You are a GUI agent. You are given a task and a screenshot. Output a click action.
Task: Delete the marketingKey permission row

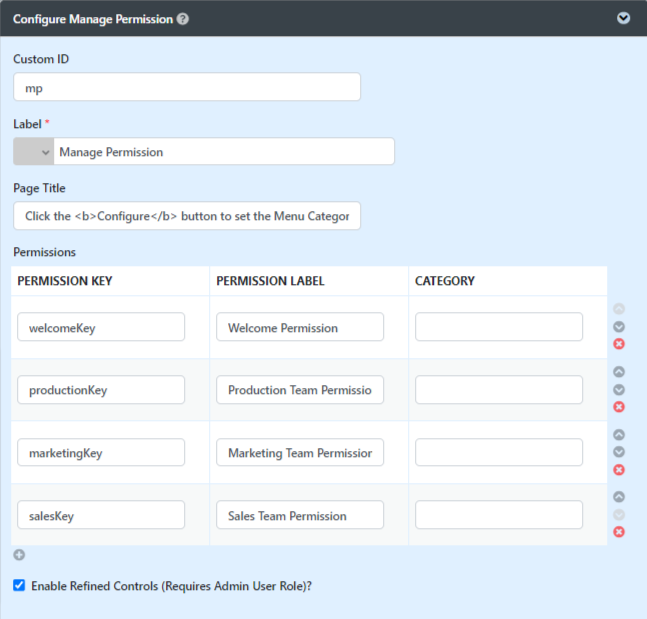coord(619,470)
